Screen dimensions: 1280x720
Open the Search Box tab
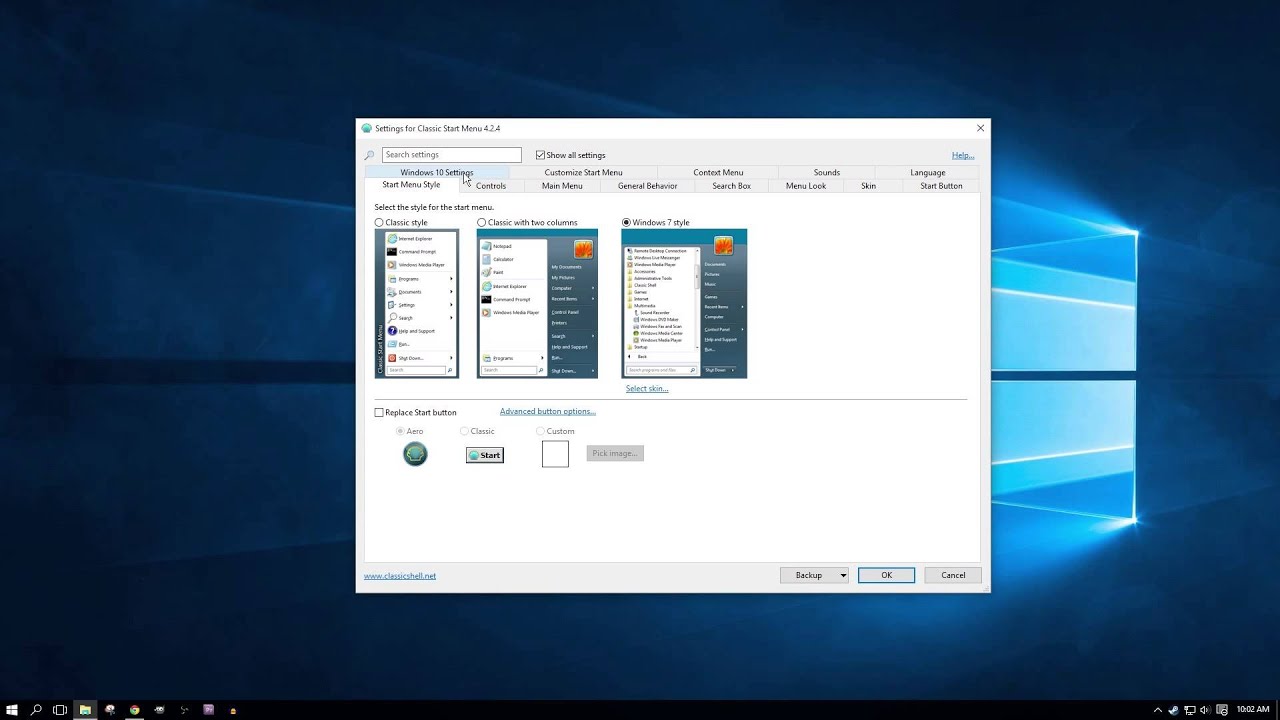[731, 186]
